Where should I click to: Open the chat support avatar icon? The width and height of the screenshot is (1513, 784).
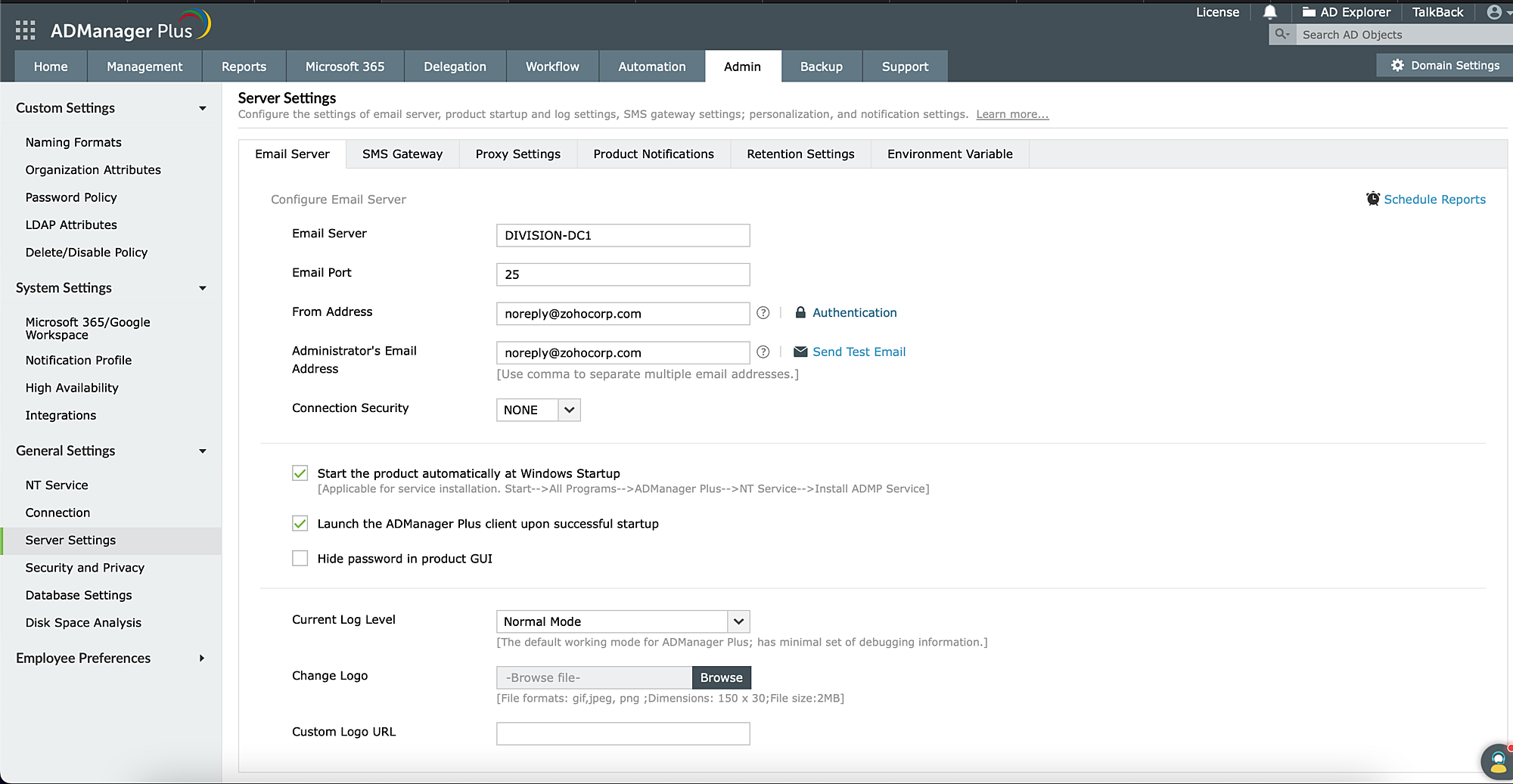coord(1497,761)
